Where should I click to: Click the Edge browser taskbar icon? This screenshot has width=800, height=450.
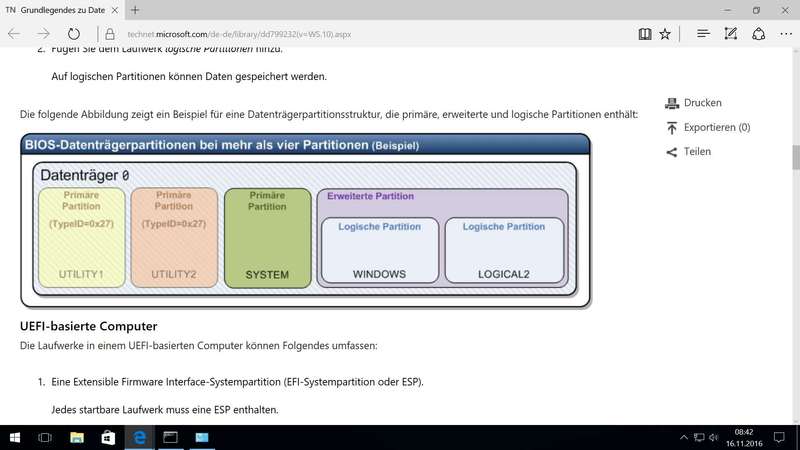(139, 438)
